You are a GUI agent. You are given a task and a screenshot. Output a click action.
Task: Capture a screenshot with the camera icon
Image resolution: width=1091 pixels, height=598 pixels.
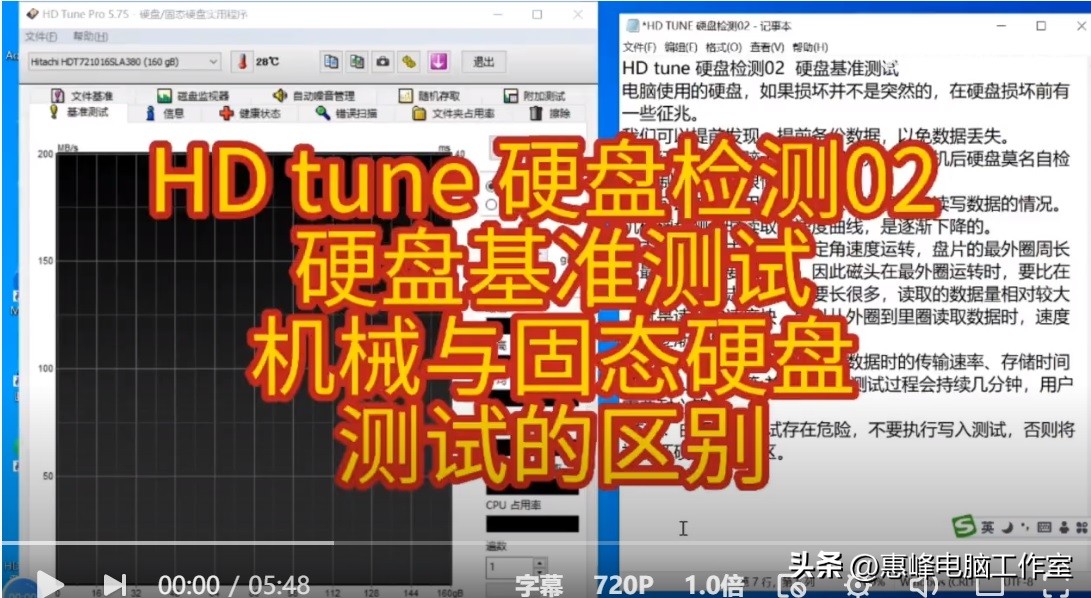click(381, 61)
